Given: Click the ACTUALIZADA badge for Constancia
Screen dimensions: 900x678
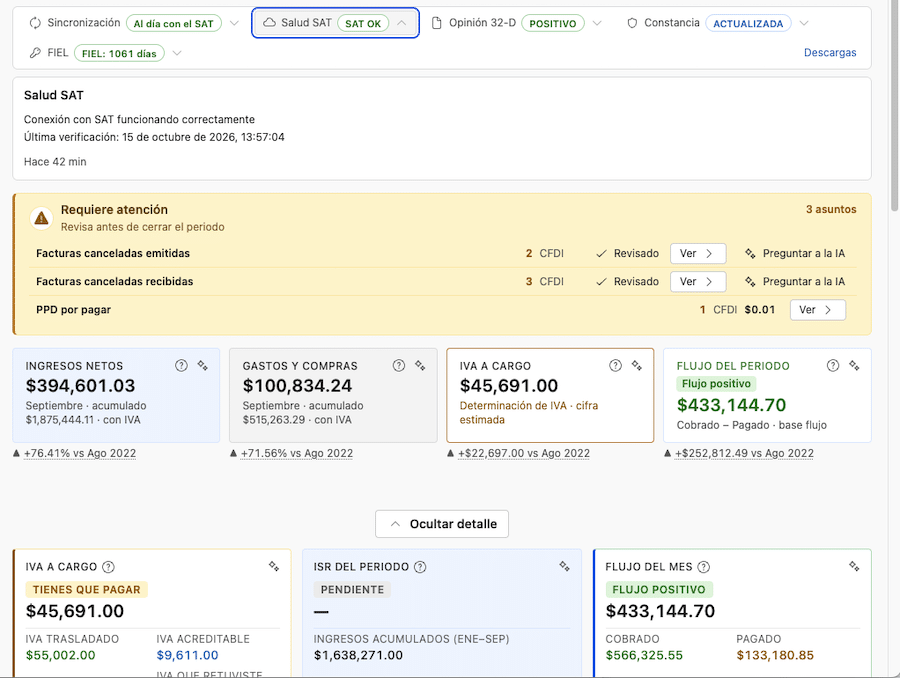Looking at the screenshot, I should [x=748, y=24].
